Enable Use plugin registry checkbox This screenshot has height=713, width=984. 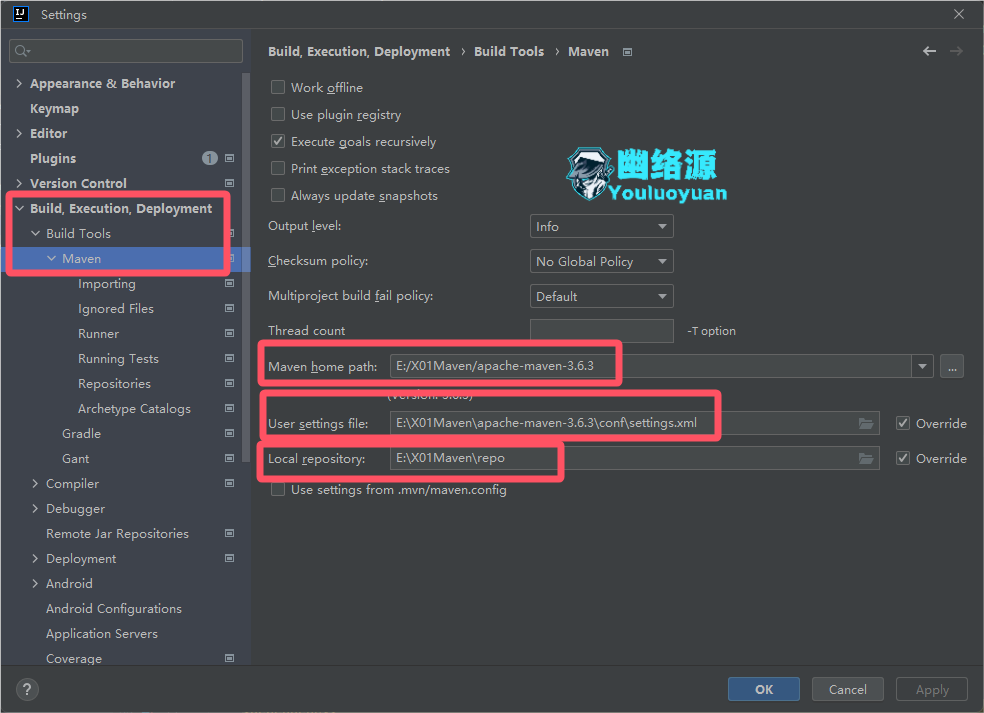277,114
